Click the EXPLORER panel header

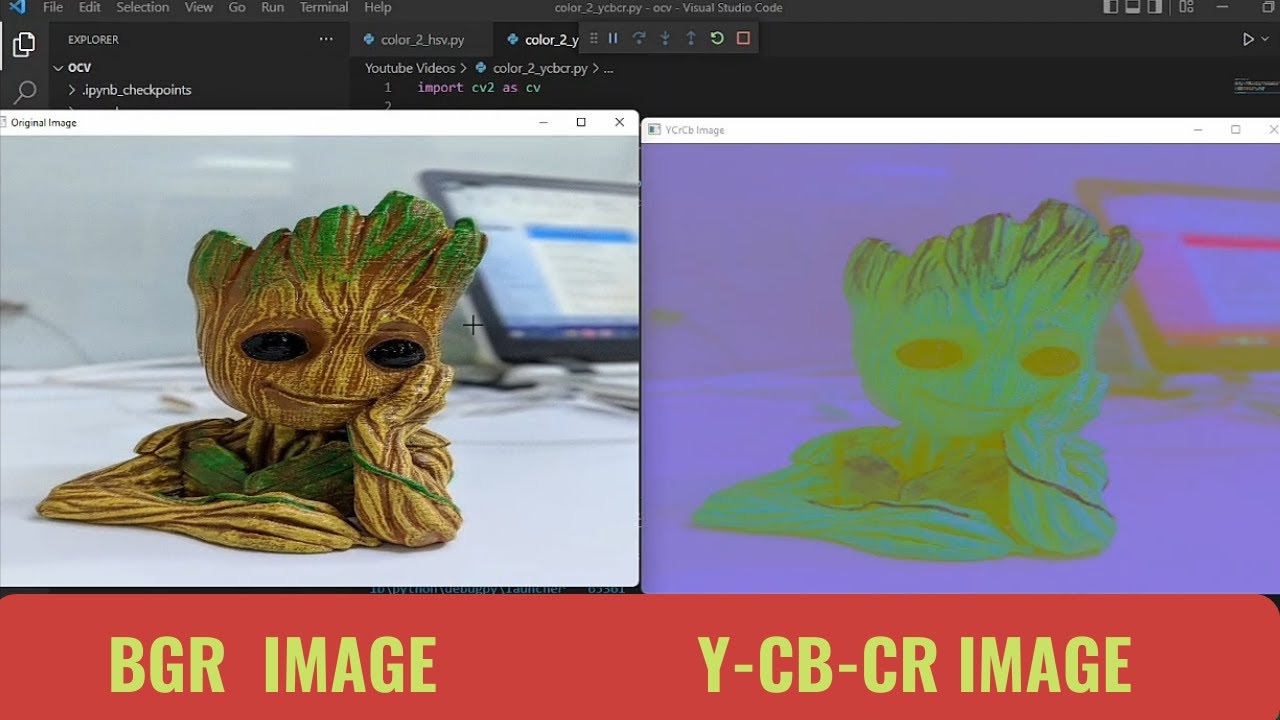pyautogui.click(x=93, y=40)
